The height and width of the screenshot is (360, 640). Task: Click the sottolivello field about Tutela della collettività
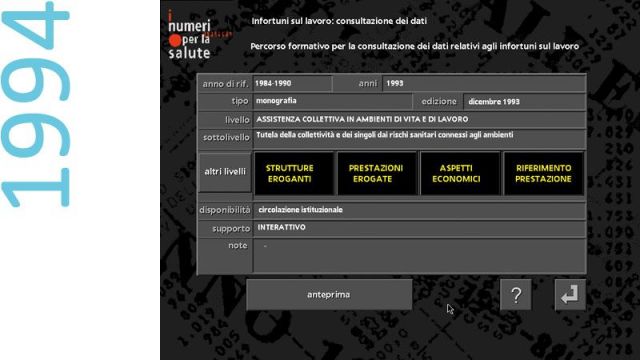pyautogui.click(x=419, y=139)
